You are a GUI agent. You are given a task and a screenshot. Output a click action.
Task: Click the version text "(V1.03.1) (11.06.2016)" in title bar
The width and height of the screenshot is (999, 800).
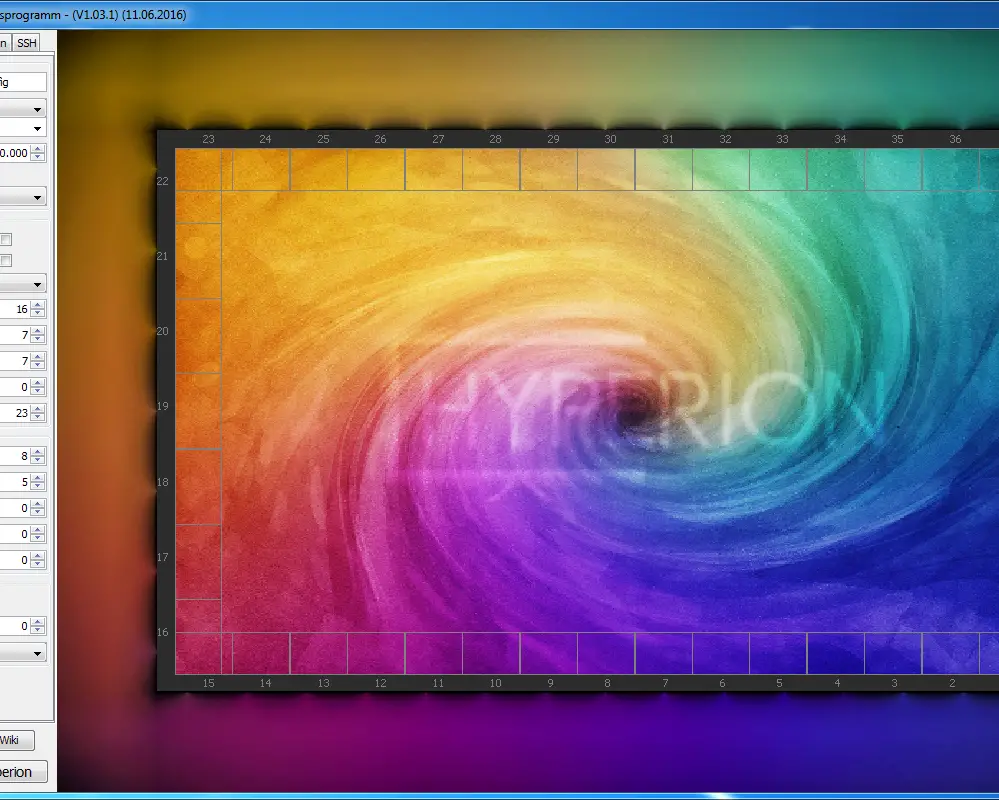click(x=129, y=15)
